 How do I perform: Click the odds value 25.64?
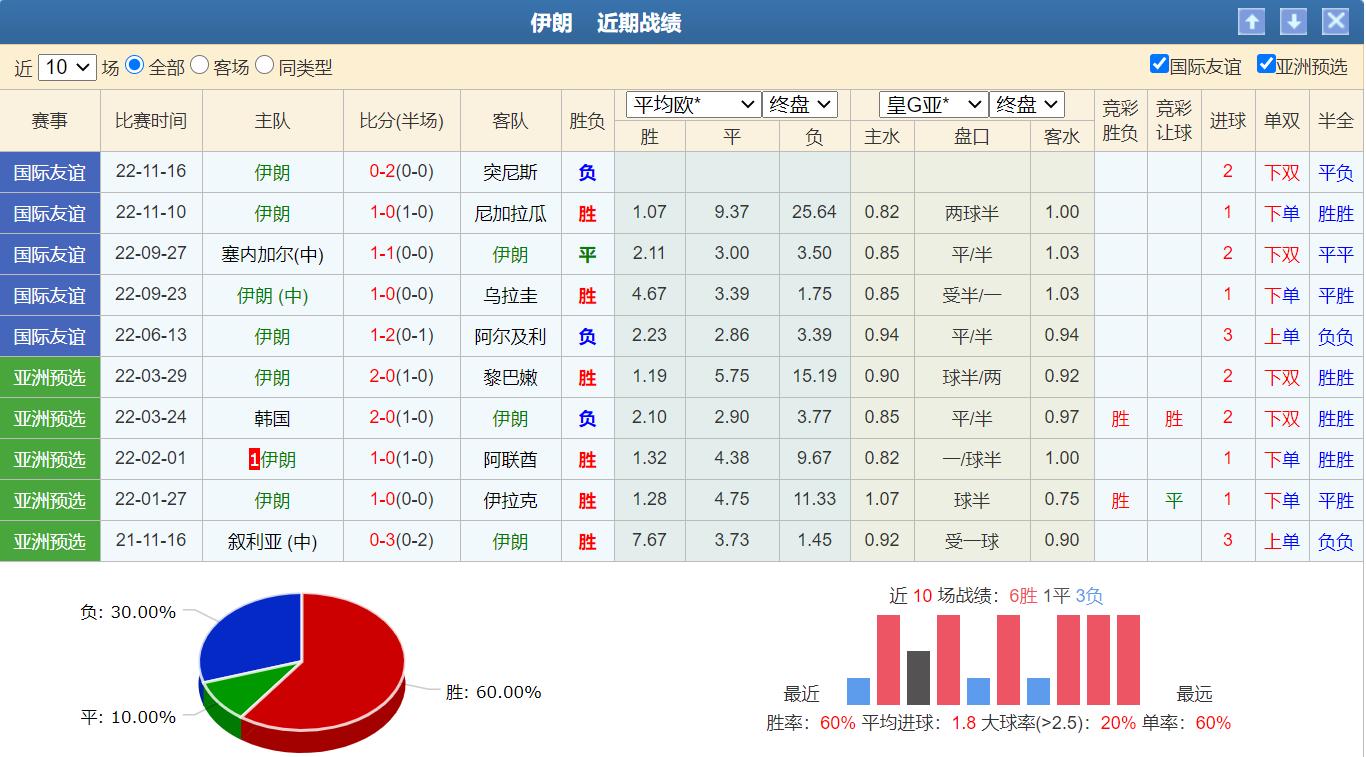tap(814, 212)
